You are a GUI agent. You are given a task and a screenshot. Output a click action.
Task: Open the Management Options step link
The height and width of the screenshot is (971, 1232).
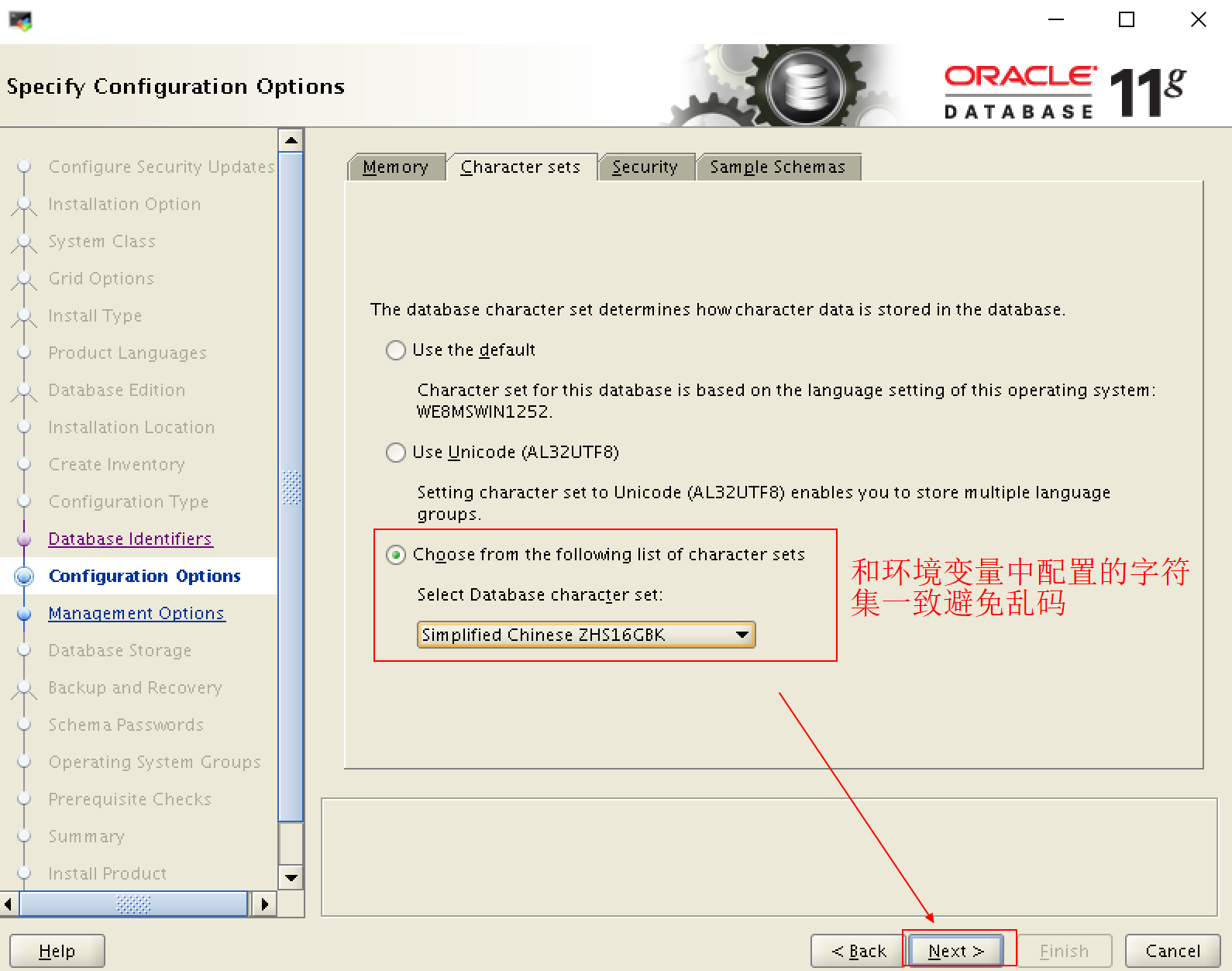136,614
